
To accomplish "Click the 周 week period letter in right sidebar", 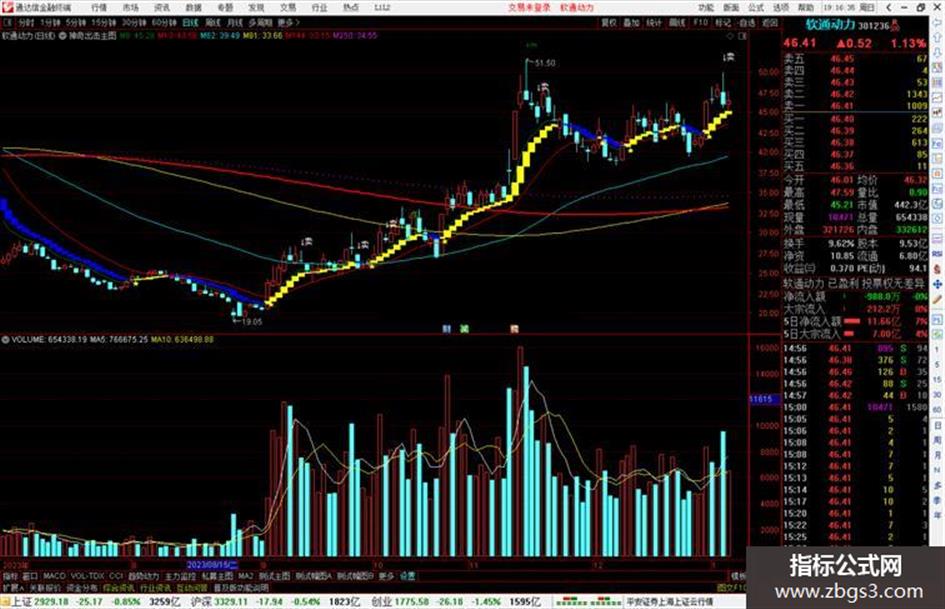I will click(x=938, y=441).
